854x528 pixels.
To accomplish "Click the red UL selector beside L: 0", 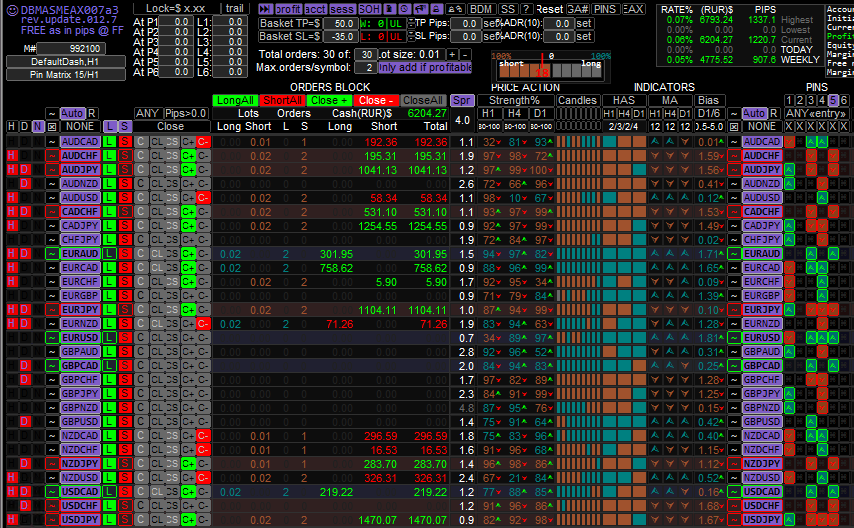I will pos(396,37).
